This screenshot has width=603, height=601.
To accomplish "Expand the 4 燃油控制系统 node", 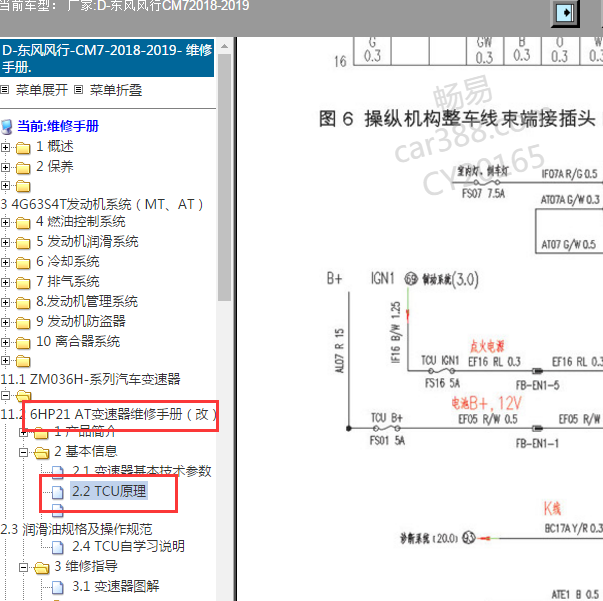I will (x=5, y=222).
